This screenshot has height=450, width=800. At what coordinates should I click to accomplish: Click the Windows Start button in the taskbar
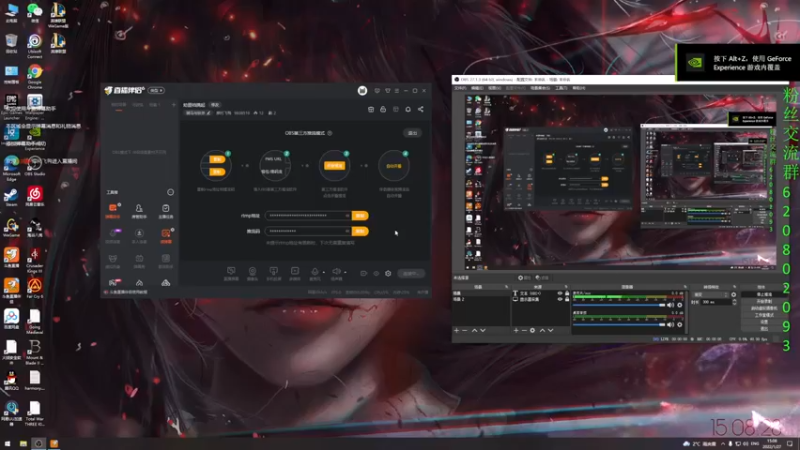tap(8, 443)
